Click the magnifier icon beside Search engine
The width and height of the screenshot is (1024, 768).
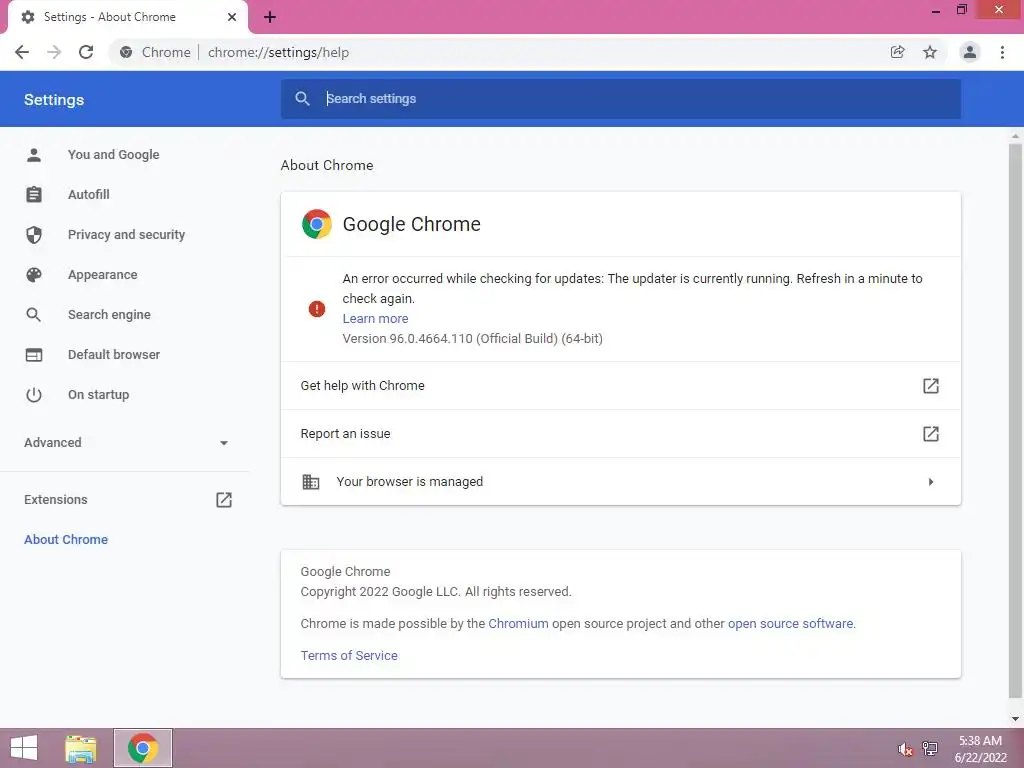[x=34, y=315]
